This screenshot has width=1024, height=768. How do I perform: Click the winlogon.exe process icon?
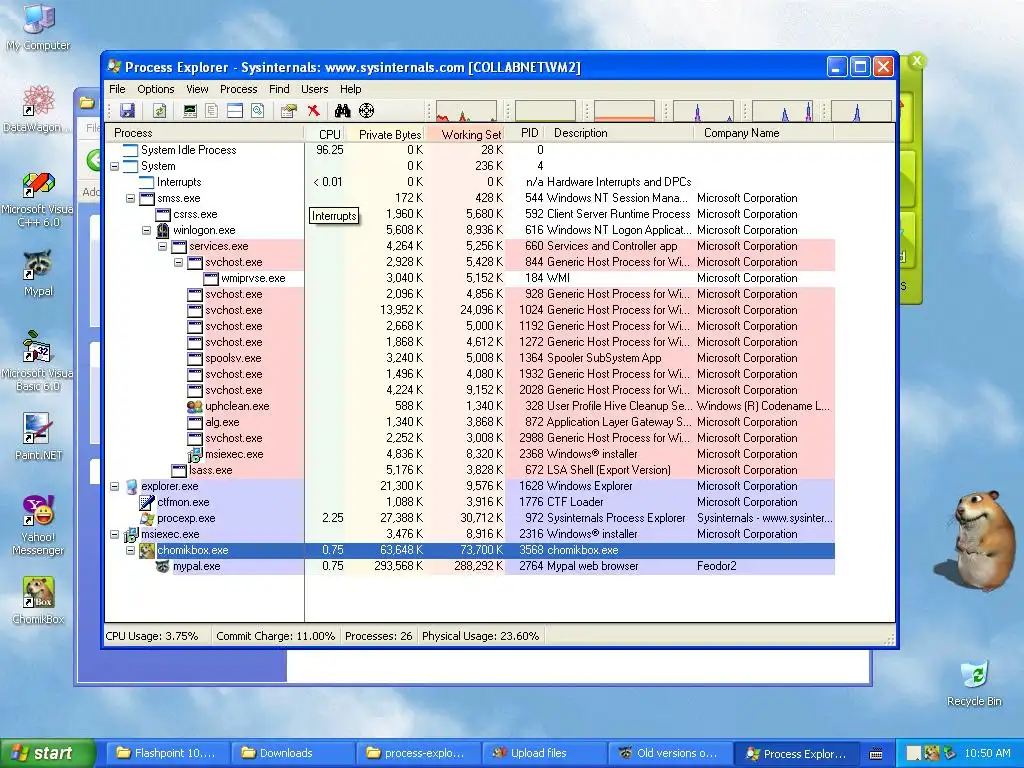(x=163, y=231)
